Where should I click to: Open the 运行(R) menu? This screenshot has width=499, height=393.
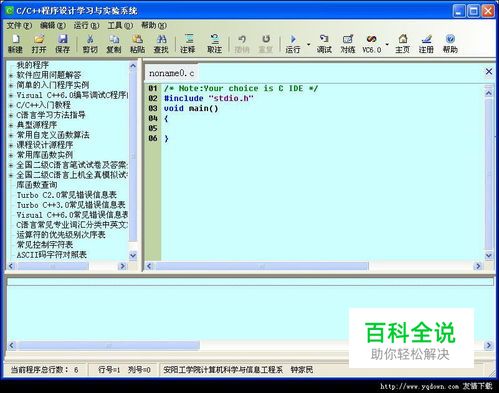pyautogui.click(x=86, y=25)
